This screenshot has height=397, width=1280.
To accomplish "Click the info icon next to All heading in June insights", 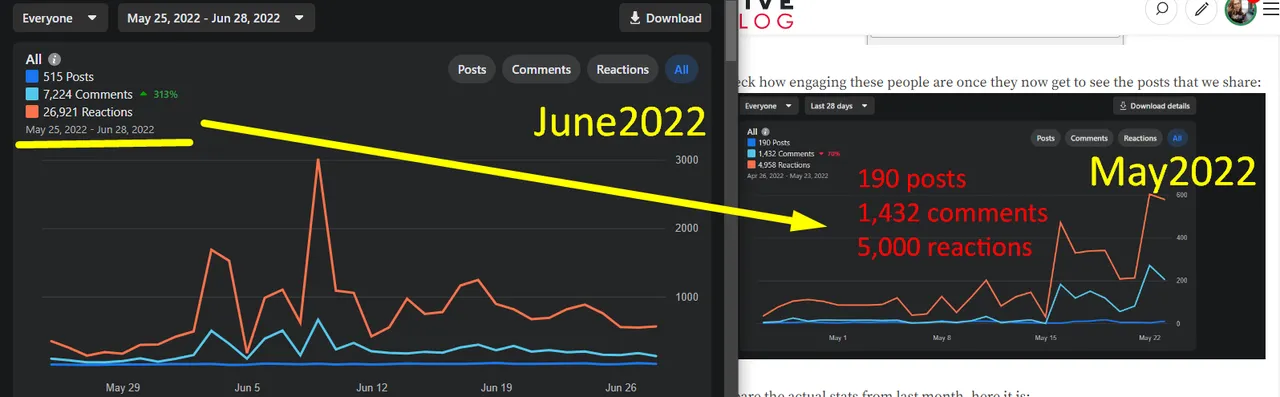I will point(55,60).
